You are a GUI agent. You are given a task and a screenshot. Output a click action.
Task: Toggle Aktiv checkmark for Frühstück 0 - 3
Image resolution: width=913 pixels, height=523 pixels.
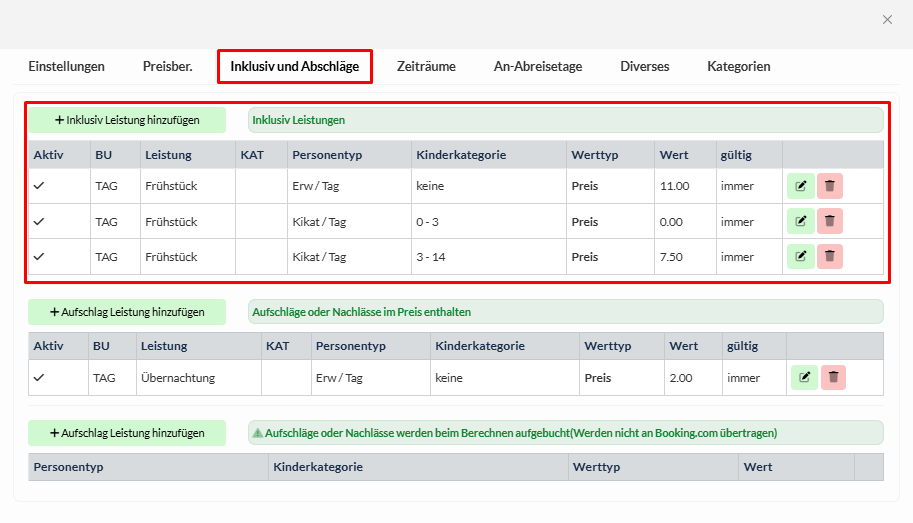point(39,221)
